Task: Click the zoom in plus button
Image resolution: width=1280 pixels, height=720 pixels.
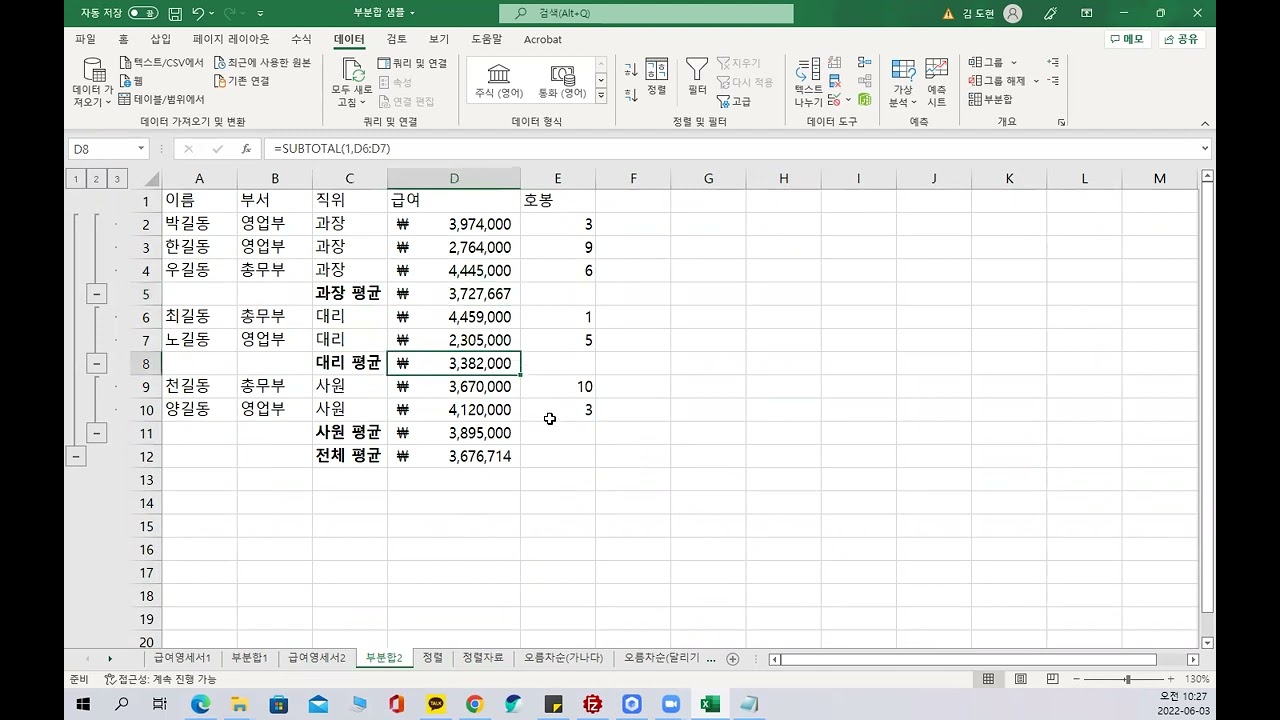Action: (1171, 679)
